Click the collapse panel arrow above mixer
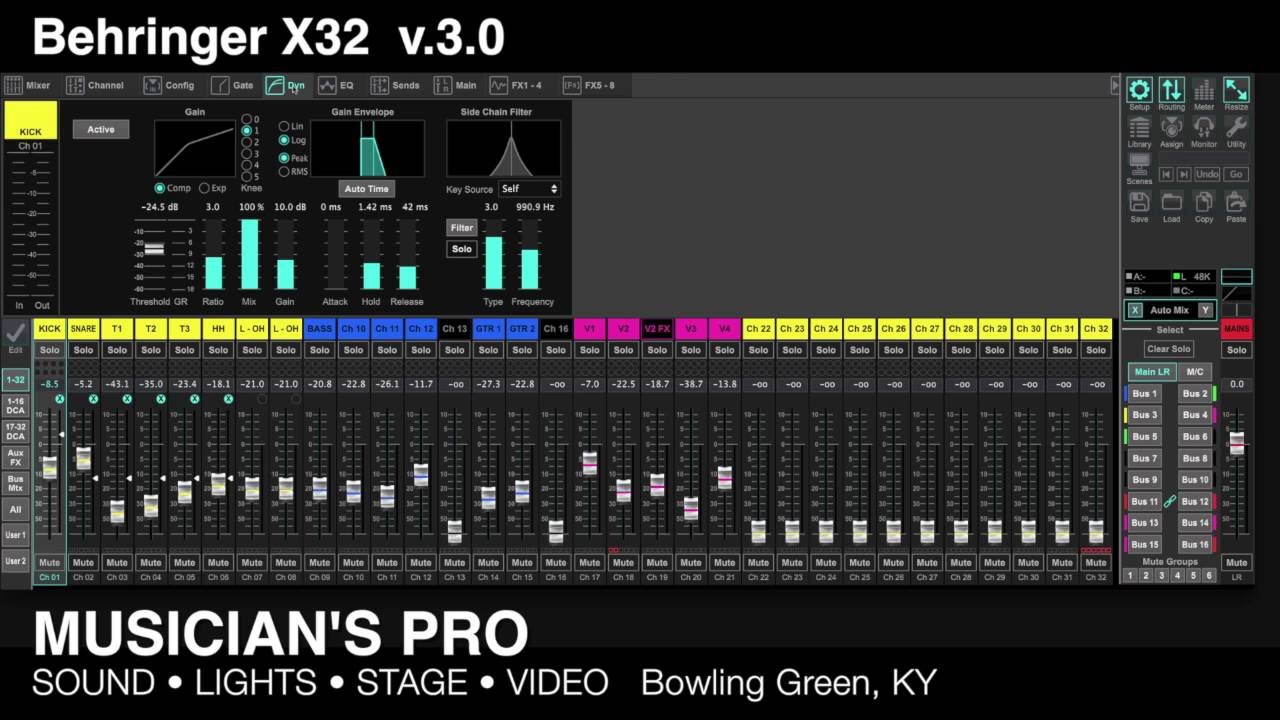Image resolution: width=1280 pixels, height=720 pixels. click(1115, 86)
